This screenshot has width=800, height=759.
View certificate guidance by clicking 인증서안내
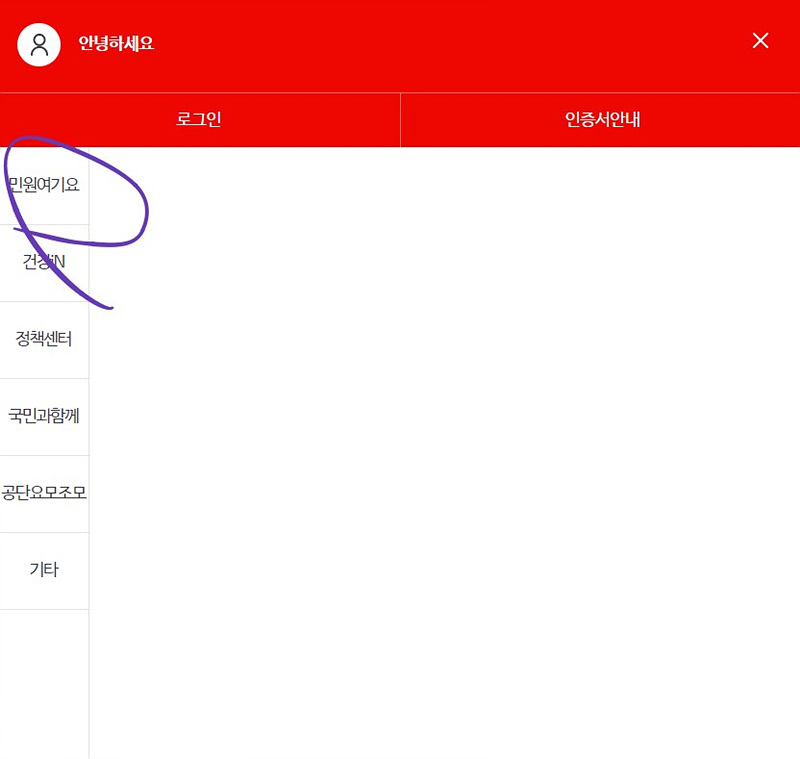(599, 120)
